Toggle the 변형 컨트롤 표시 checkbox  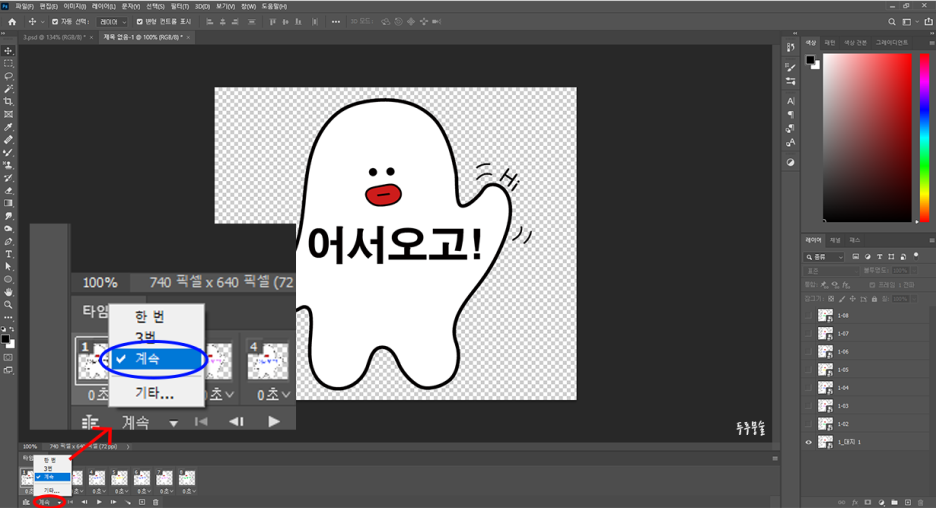click(x=139, y=21)
